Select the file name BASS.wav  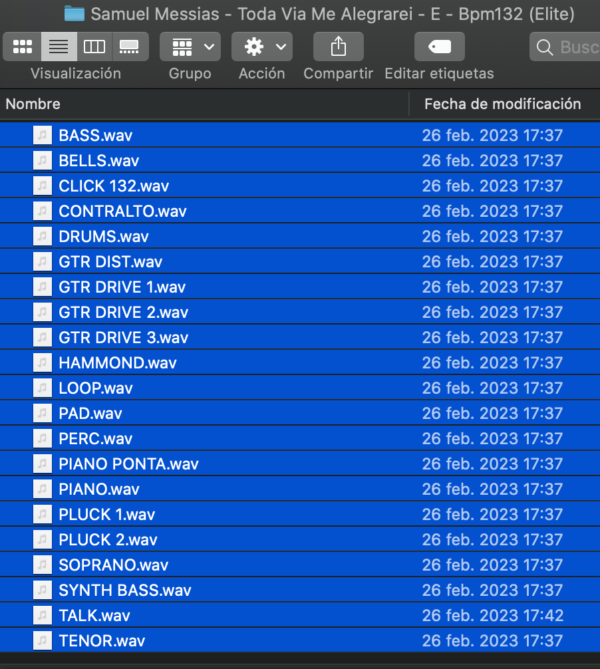point(96,135)
